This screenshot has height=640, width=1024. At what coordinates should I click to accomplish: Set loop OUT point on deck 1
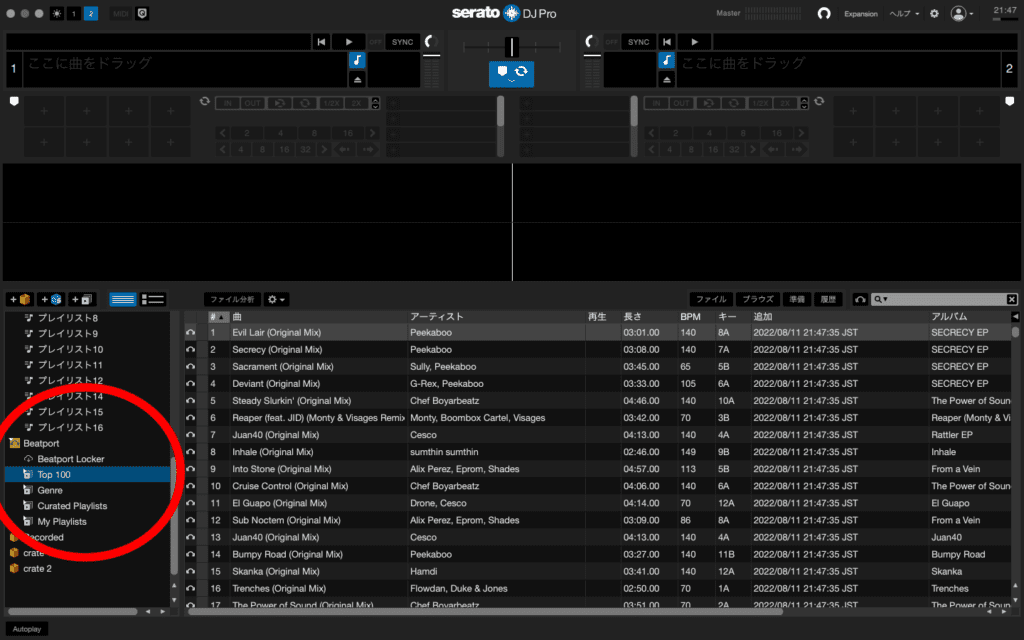252,103
